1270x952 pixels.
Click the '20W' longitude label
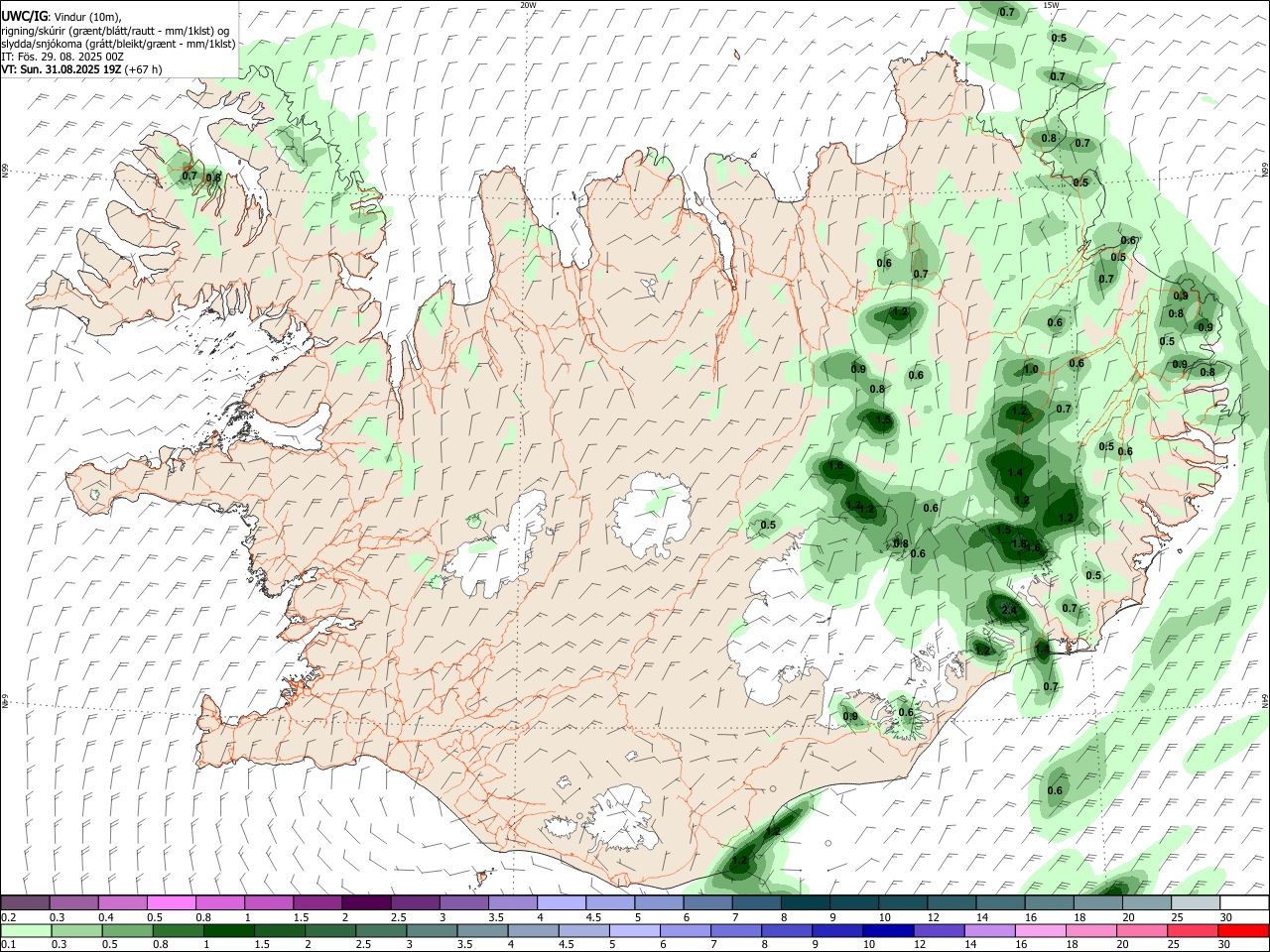pyautogui.click(x=528, y=5)
